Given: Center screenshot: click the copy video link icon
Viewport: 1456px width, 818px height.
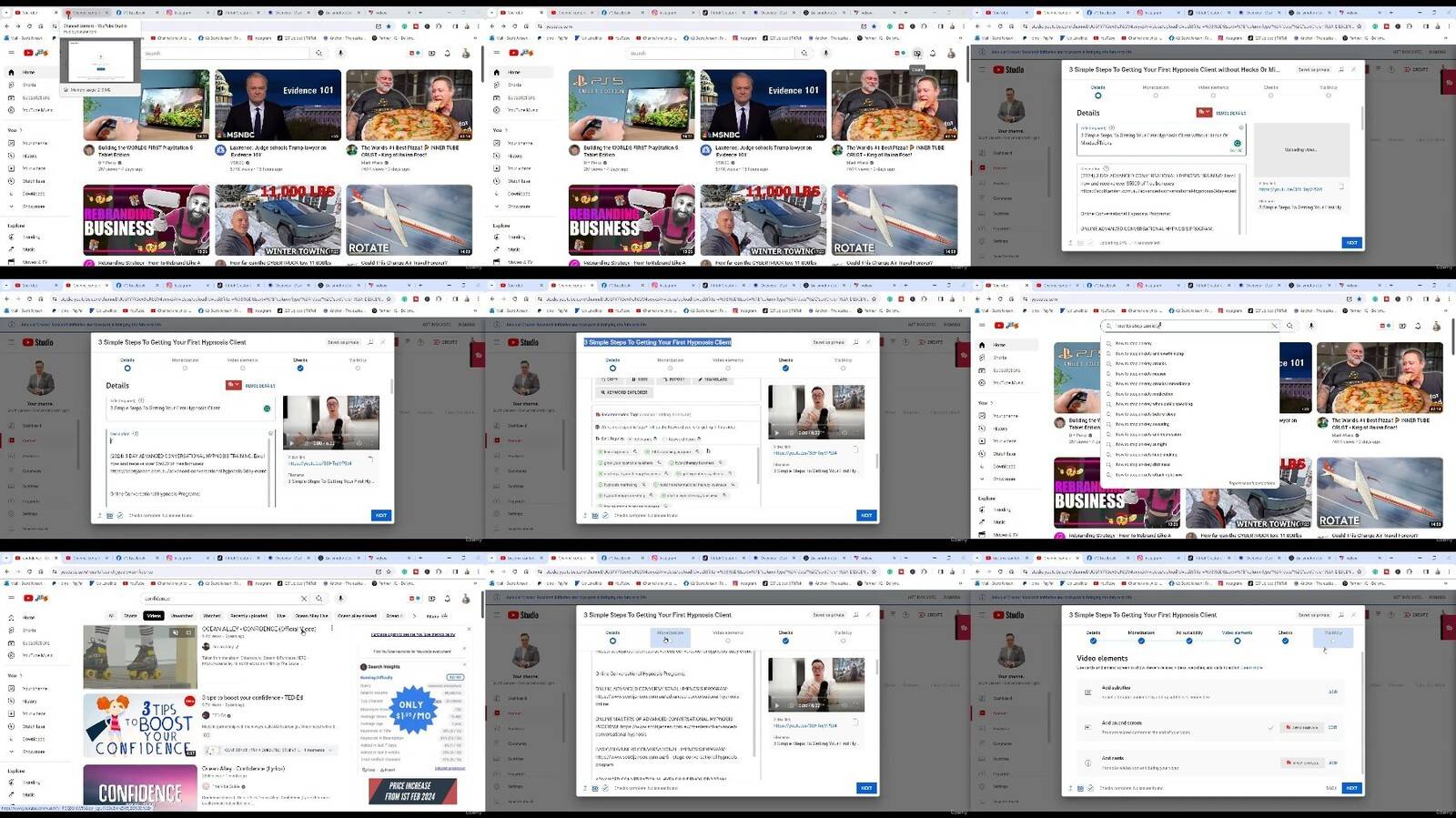Looking at the screenshot, I should pos(855,449).
